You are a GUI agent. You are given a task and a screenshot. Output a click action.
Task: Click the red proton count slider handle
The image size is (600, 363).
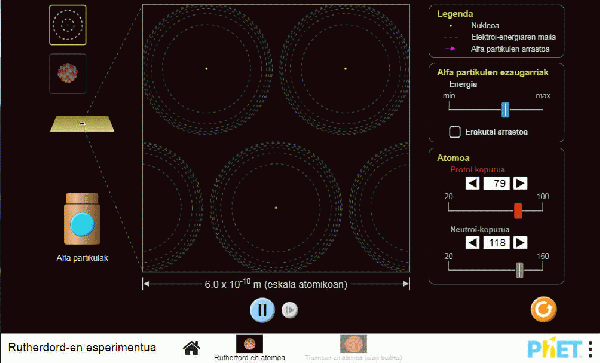[x=518, y=211]
